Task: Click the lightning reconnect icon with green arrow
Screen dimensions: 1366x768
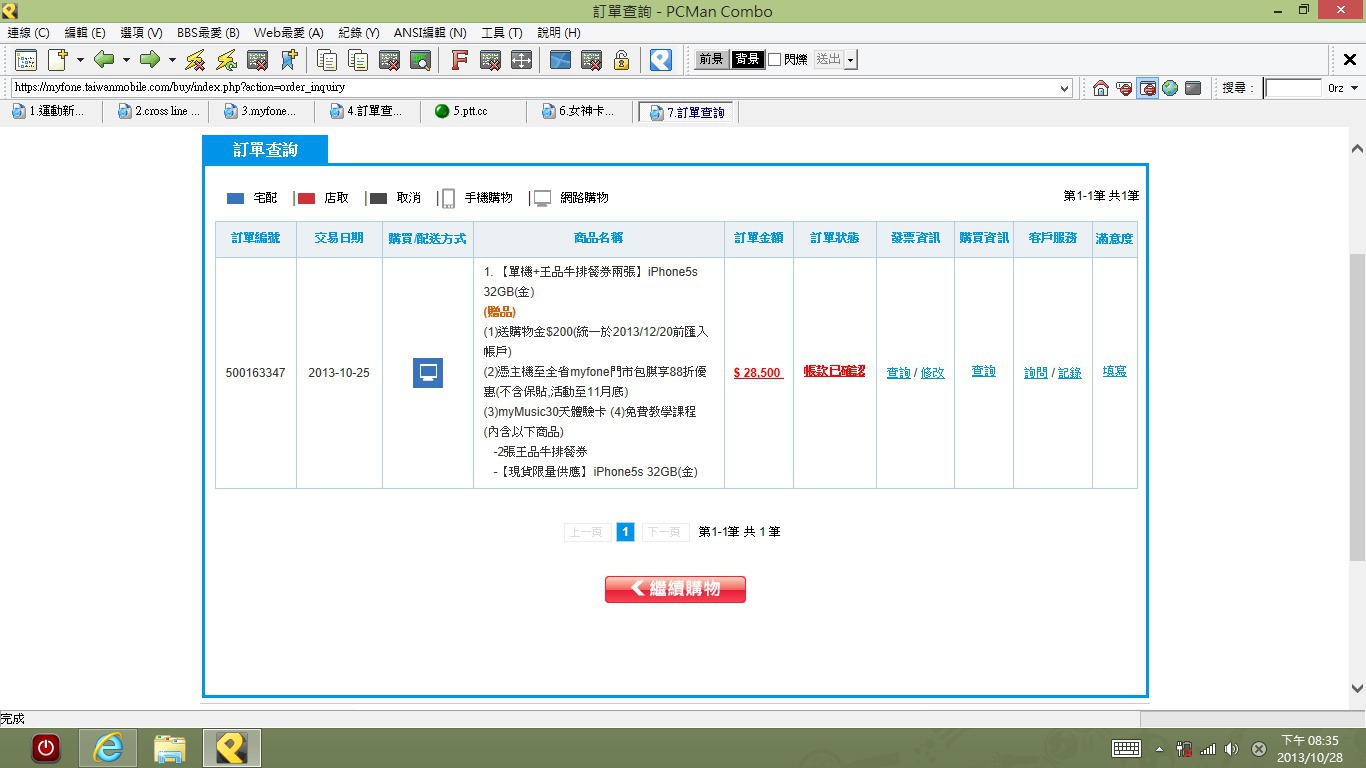Action: [226, 60]
